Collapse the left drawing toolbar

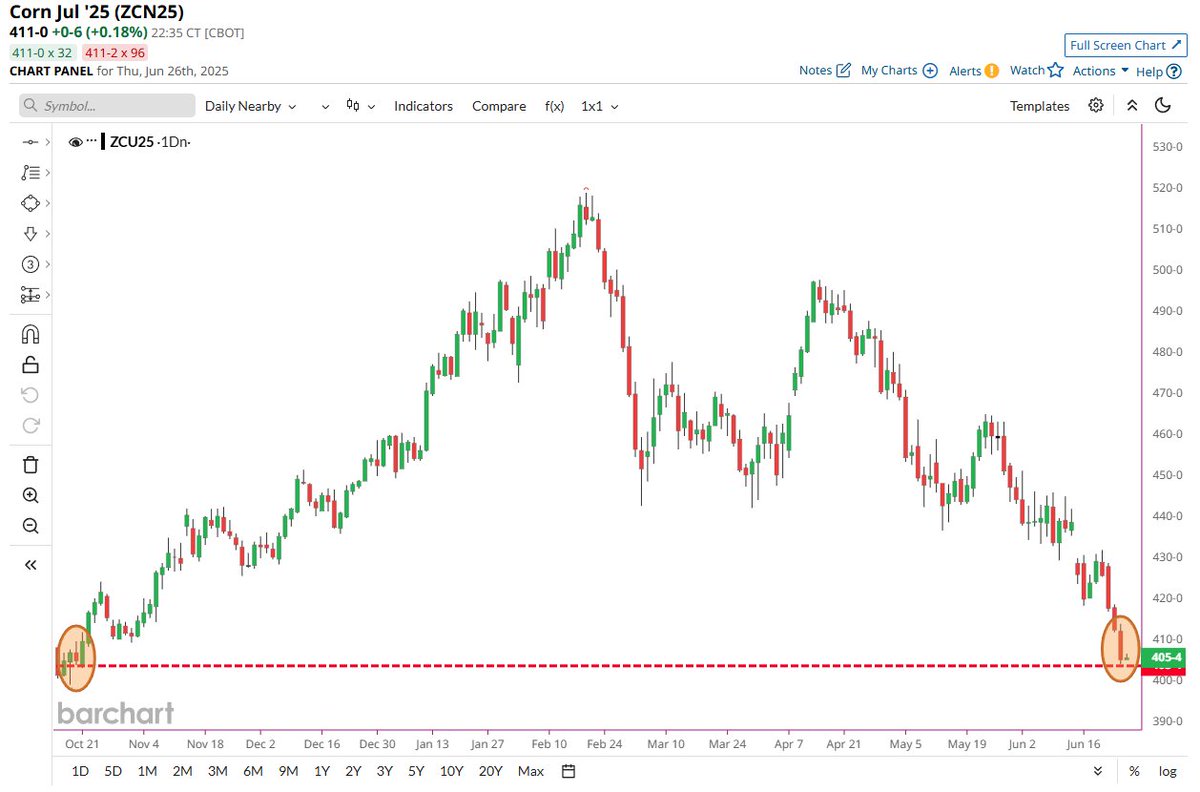30,565
